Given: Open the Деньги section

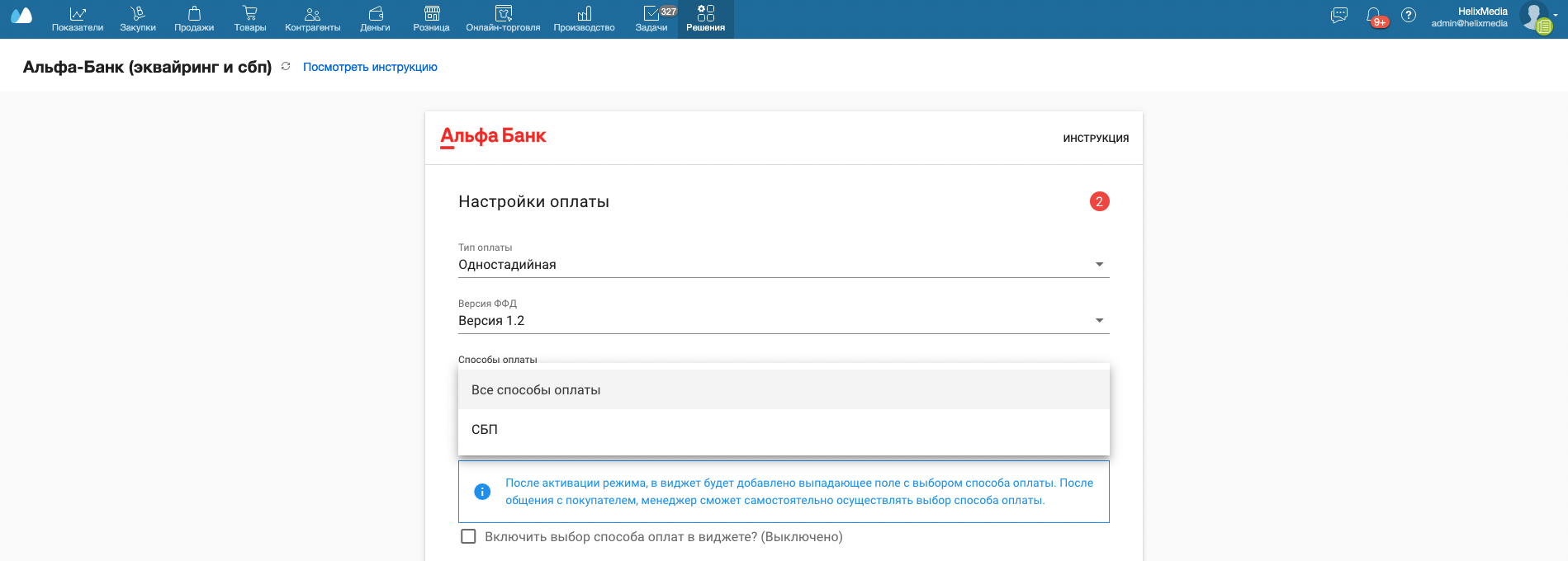Looking at the screenshot, I should click(x=375, y=19).
